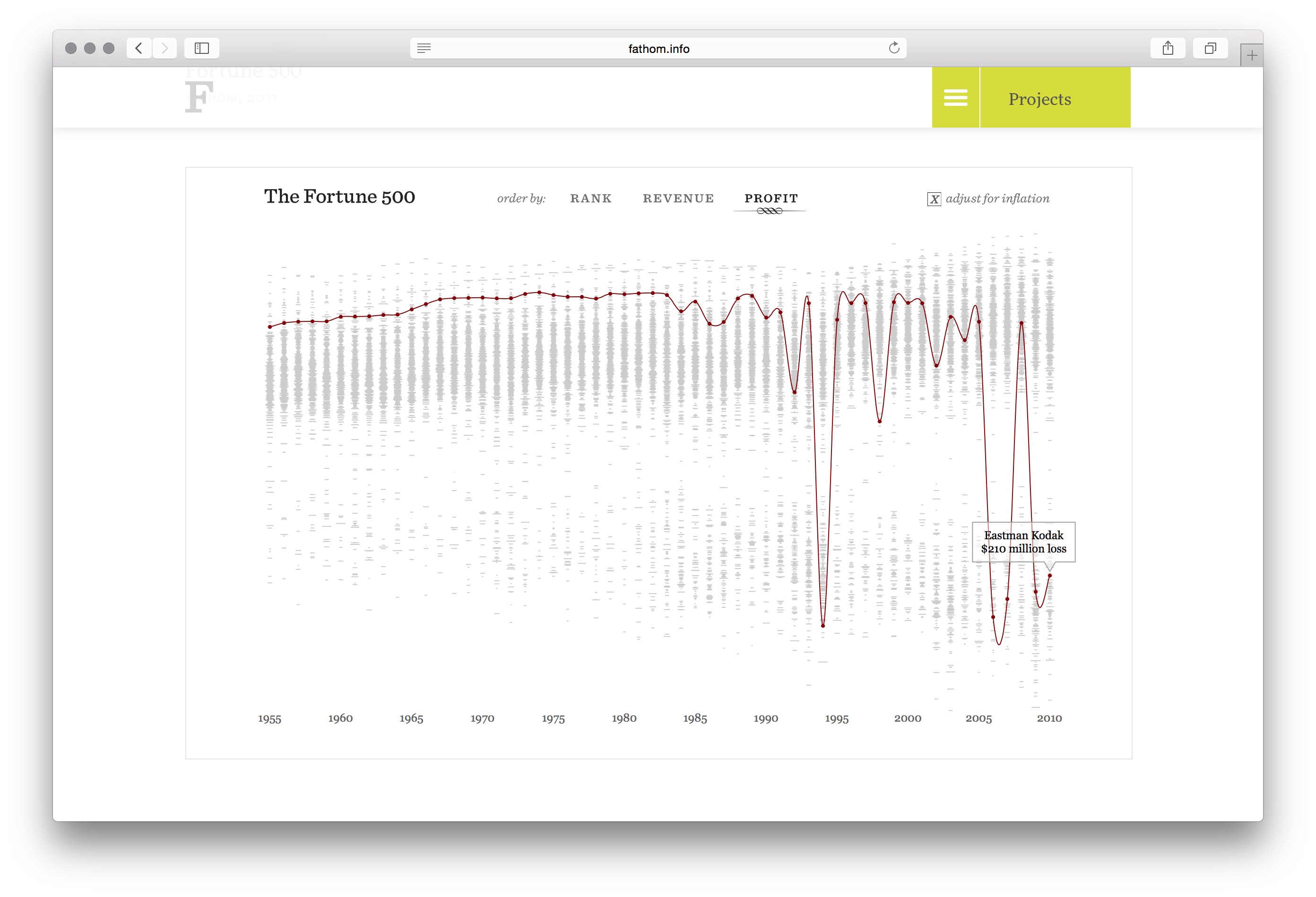The image size is (1316, 897).
Task: Toggle the Safari sidebar icon
Action: coord(201,48)
